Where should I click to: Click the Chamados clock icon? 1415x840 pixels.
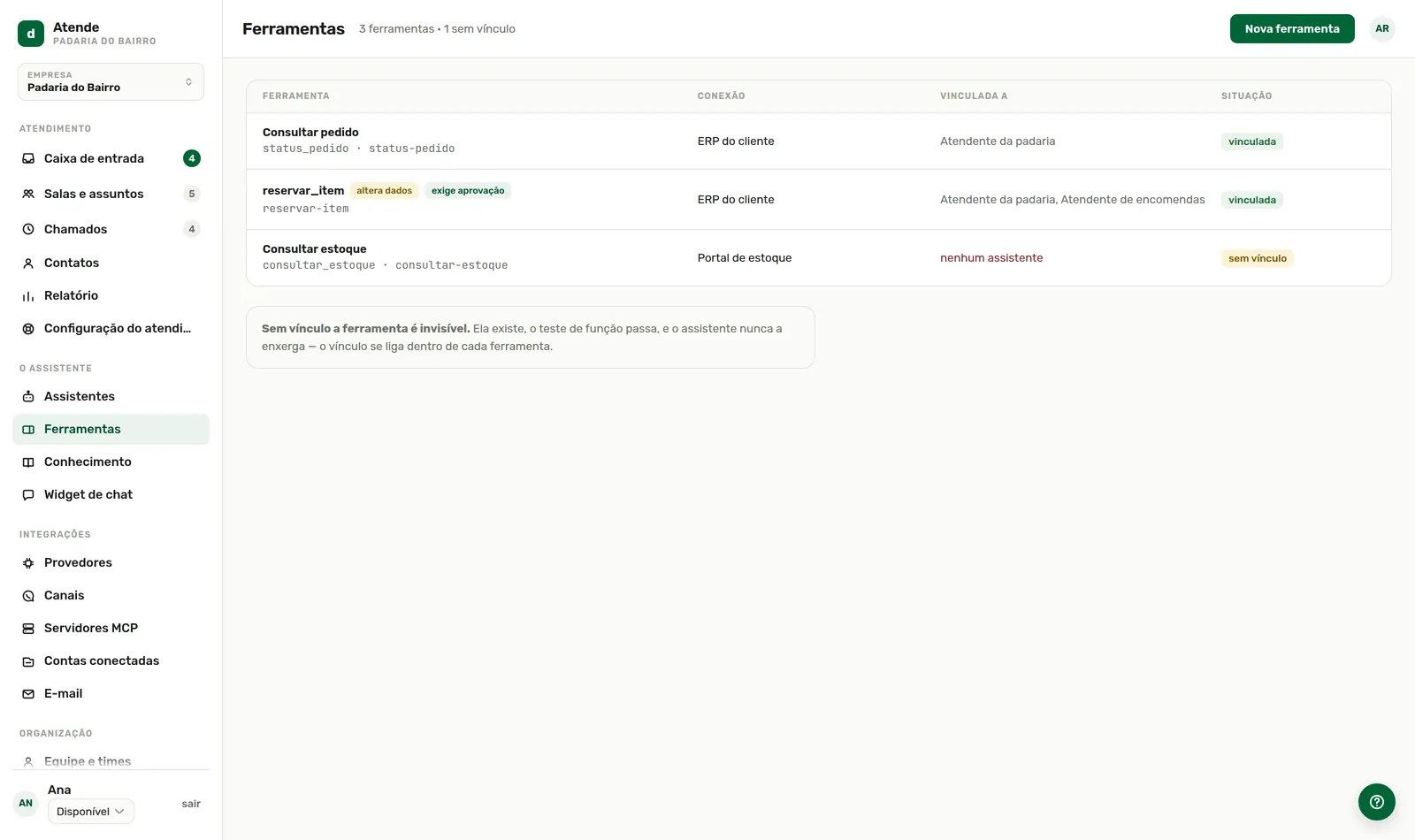pos(28,229)
